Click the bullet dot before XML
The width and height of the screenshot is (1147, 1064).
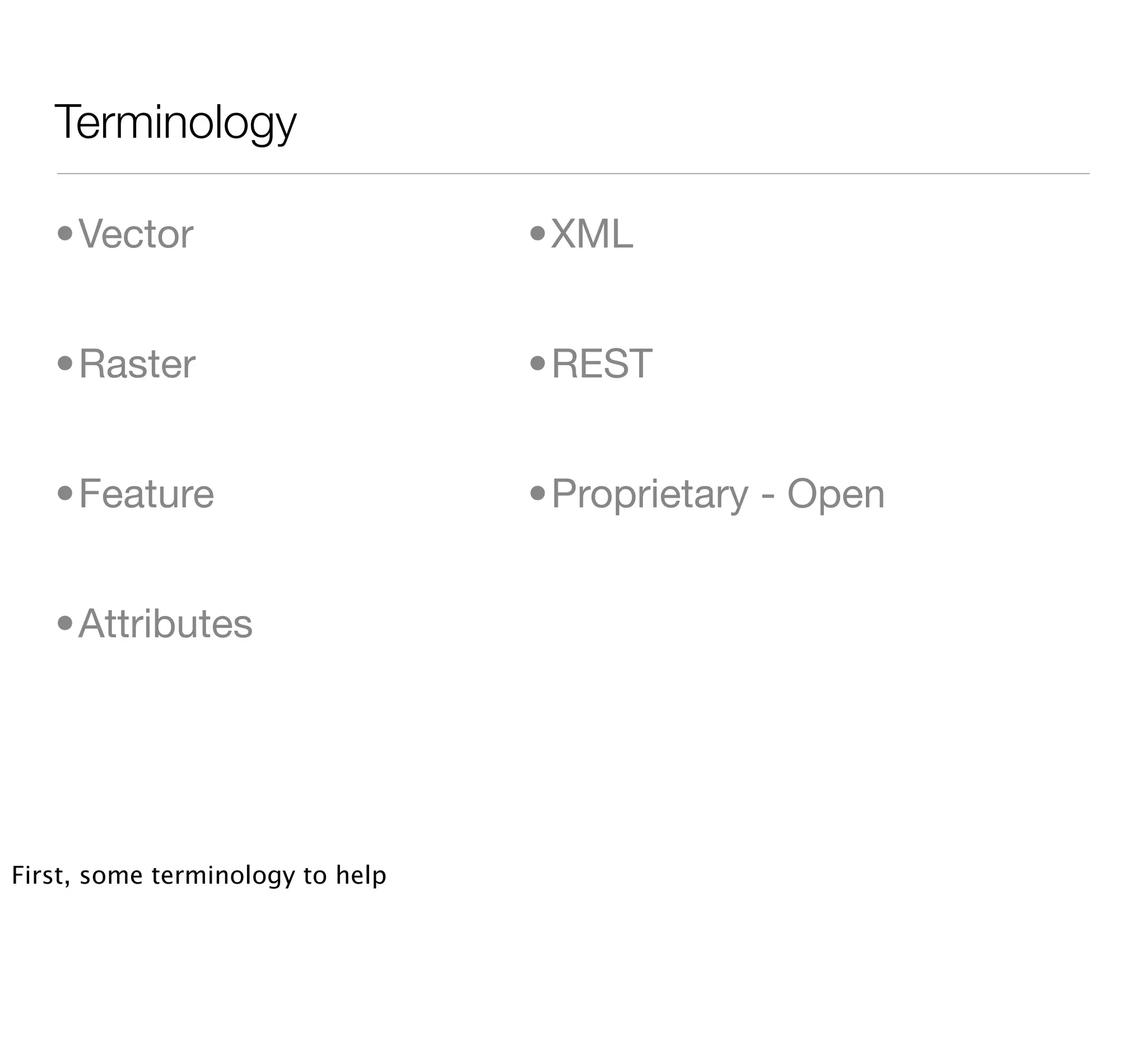coord(537,234)
